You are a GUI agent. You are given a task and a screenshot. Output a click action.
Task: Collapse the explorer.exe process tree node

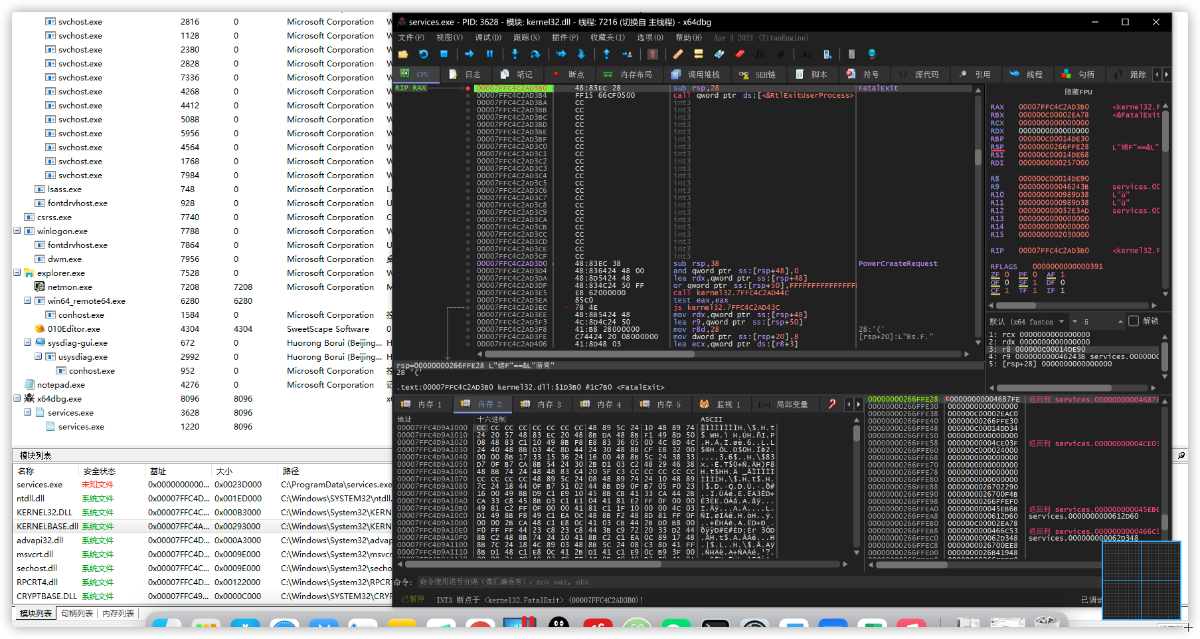click(x=17, y=273)
